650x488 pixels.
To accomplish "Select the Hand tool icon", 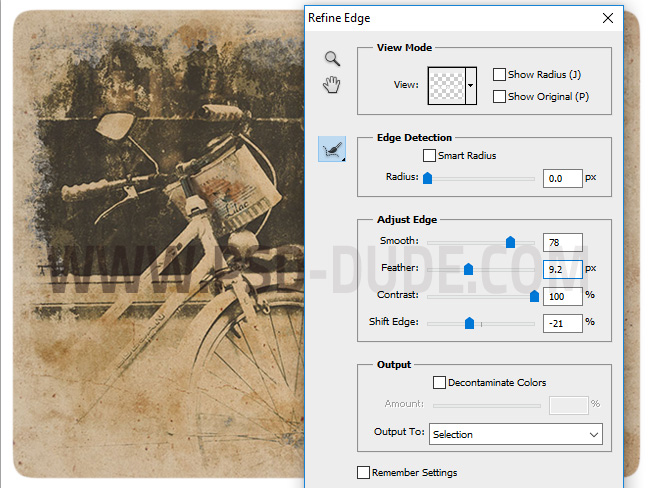I will pyautogui.click(x=332, y=85).
